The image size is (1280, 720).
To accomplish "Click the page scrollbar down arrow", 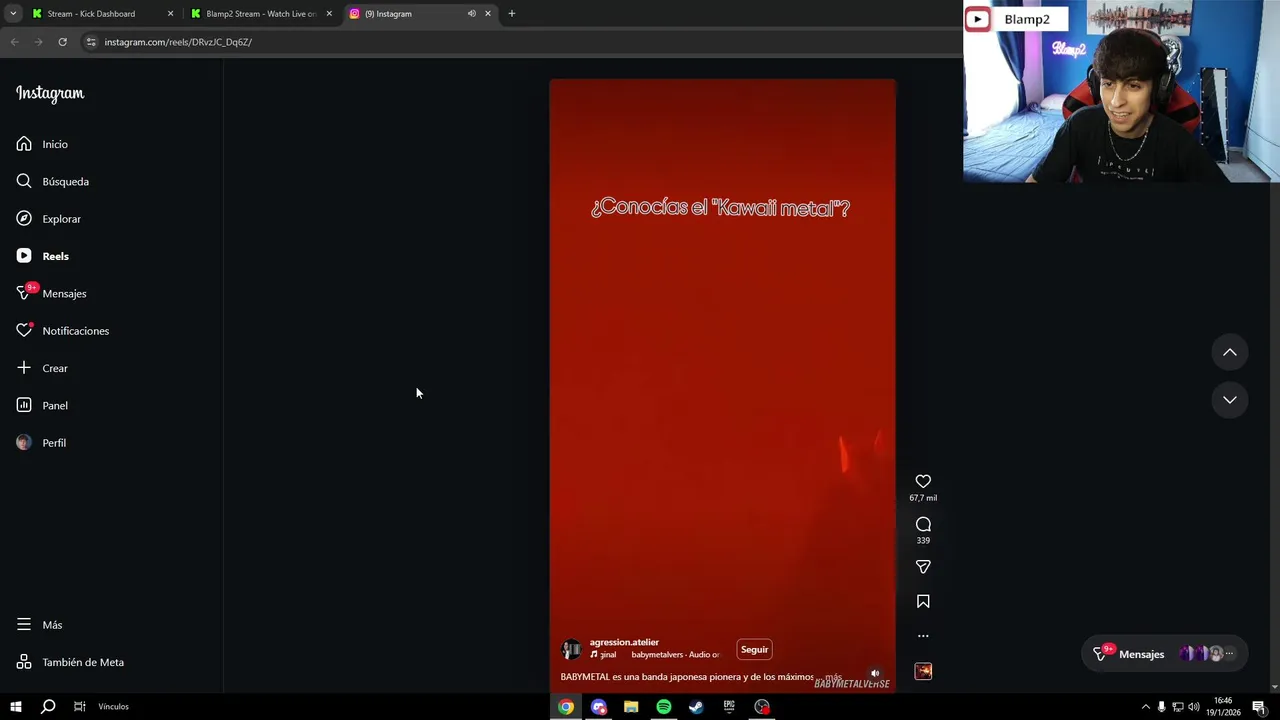I will pos(1275,688).
